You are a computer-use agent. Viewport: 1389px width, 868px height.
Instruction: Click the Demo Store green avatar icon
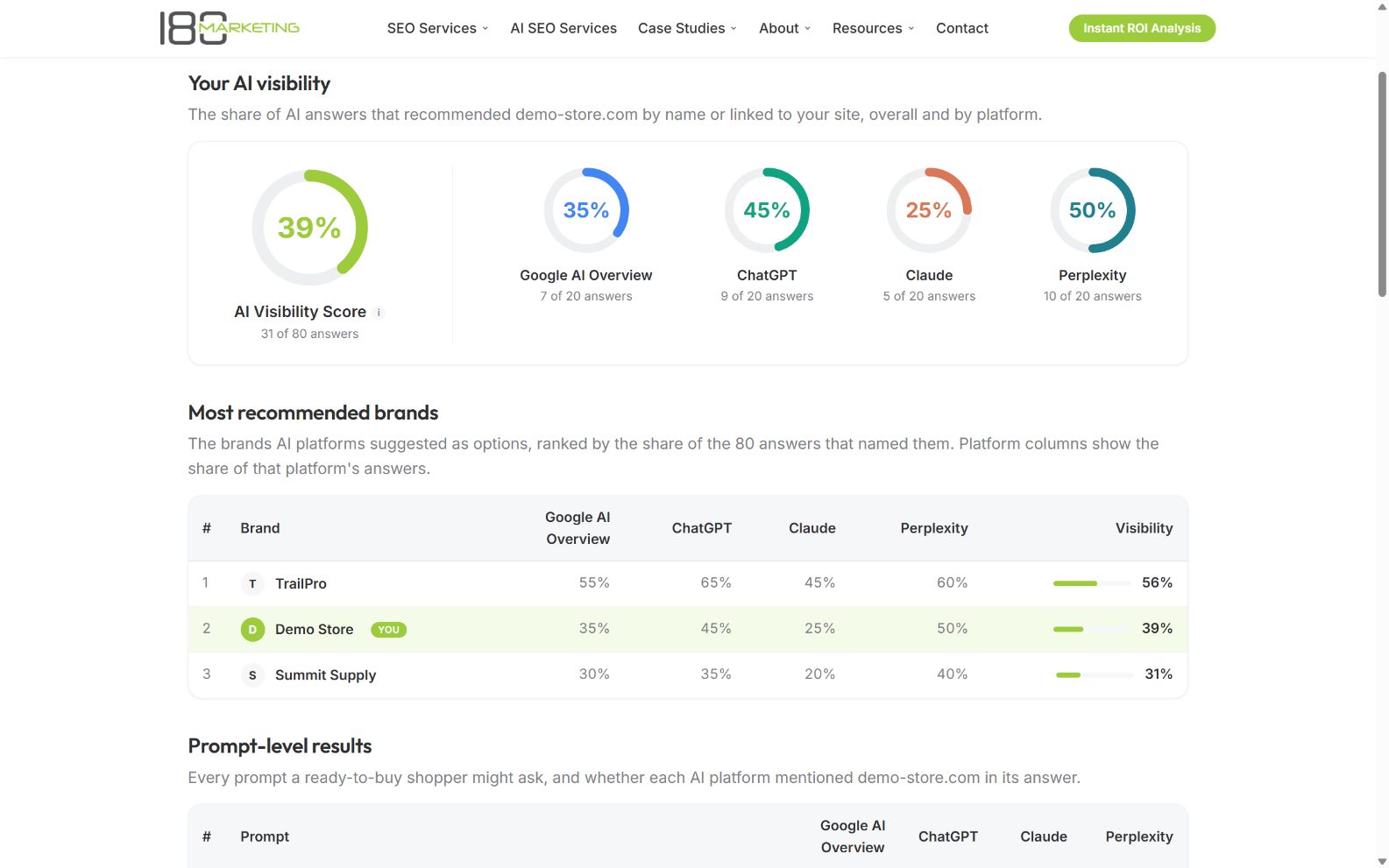tap(252, 629)
